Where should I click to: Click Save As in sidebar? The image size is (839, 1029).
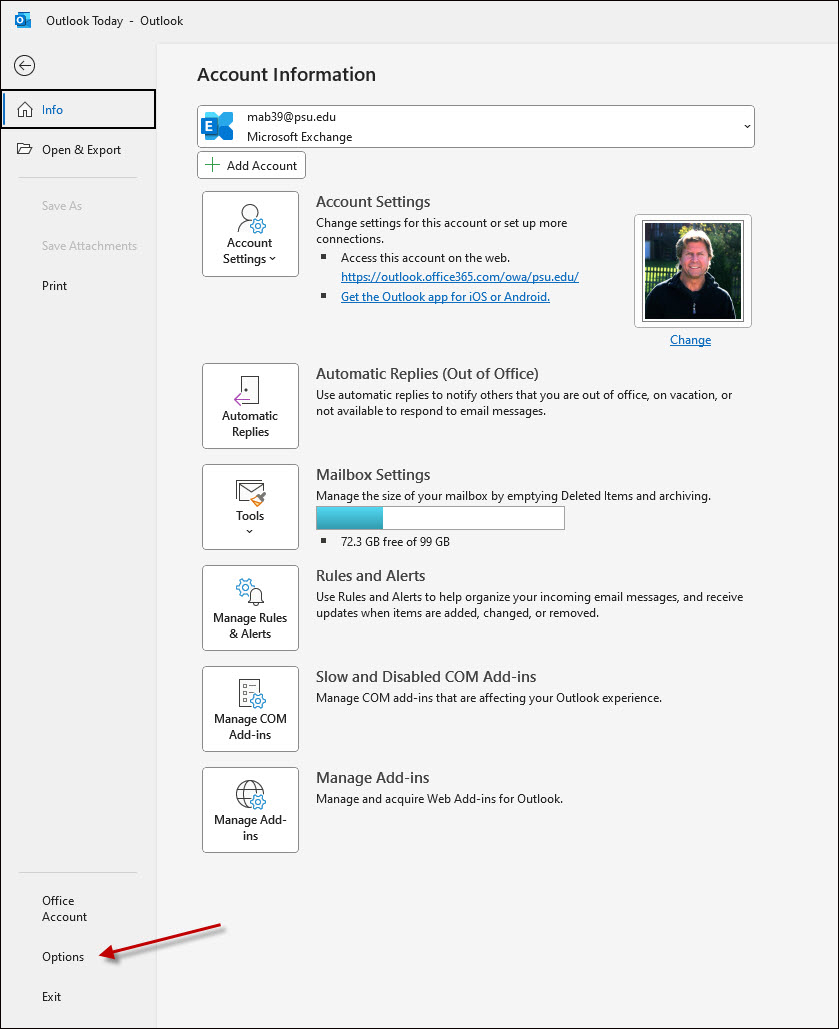tap(62, 205)
